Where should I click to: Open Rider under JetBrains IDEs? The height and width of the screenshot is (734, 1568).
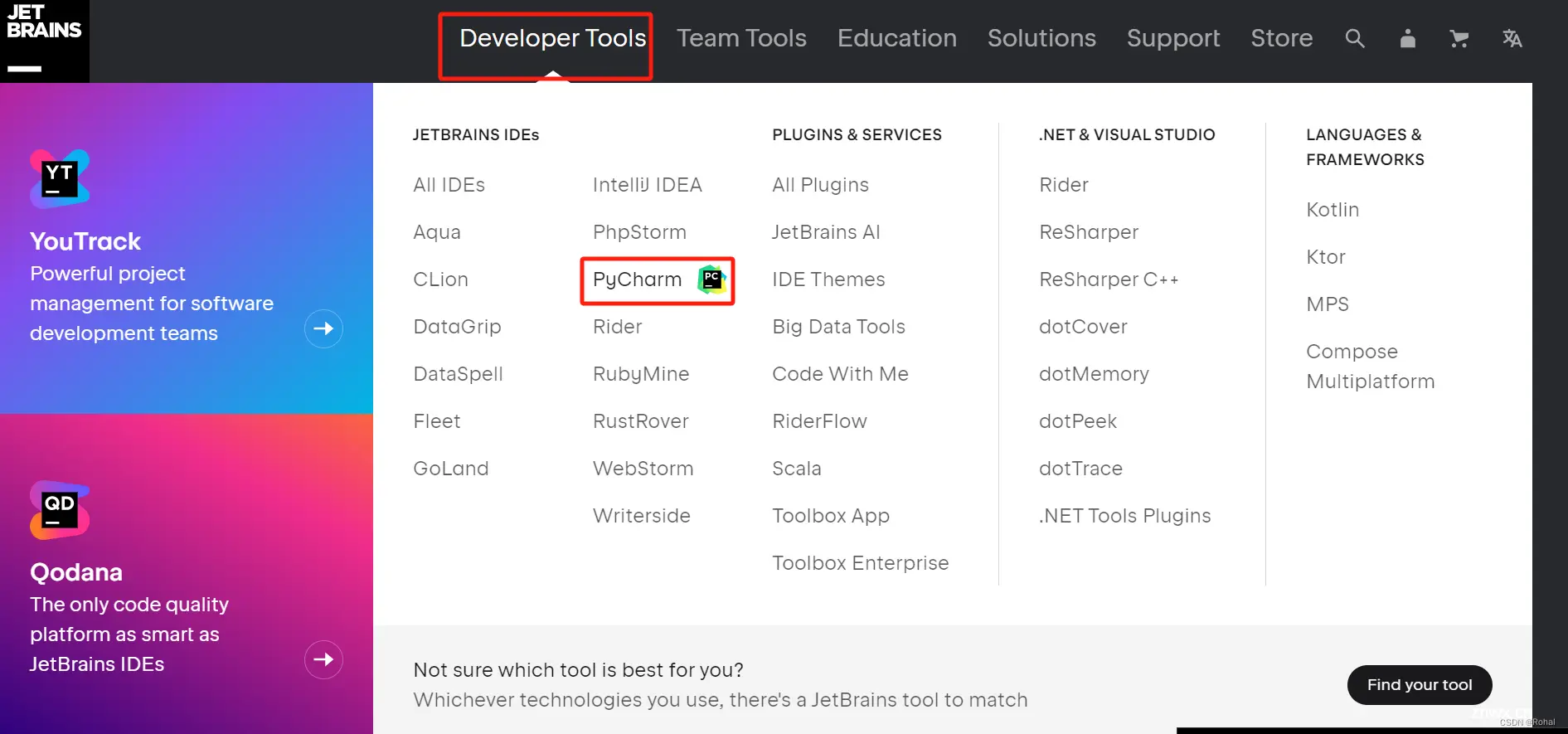[x=618, y=327]
